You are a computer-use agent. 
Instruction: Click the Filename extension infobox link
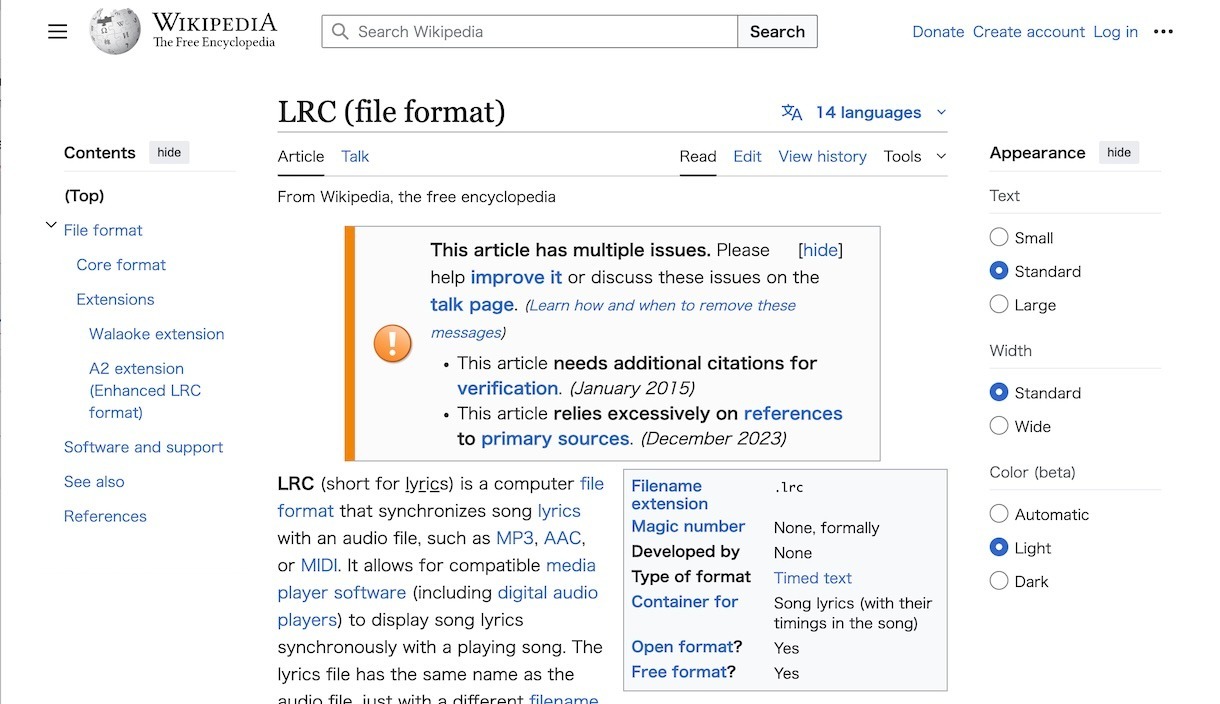669,495
